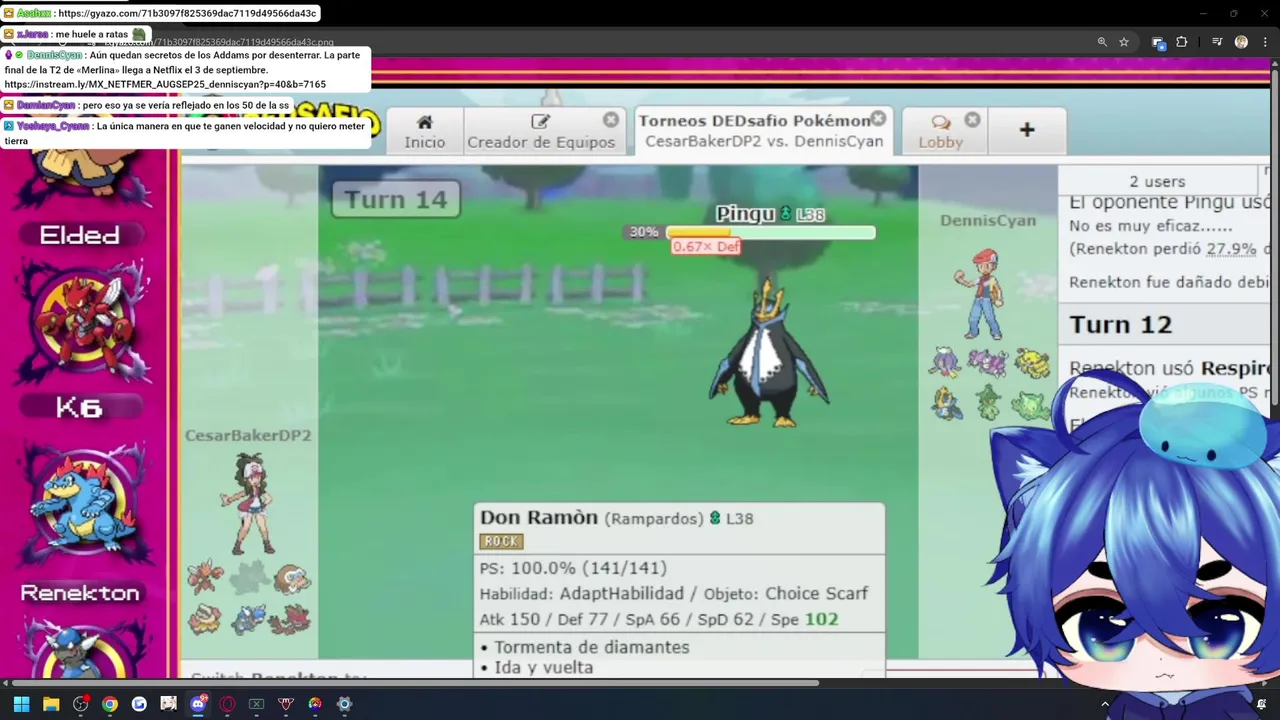Open Opera browser from taskbar
This screenshot has height=720, width=1280.
[227, 704]
